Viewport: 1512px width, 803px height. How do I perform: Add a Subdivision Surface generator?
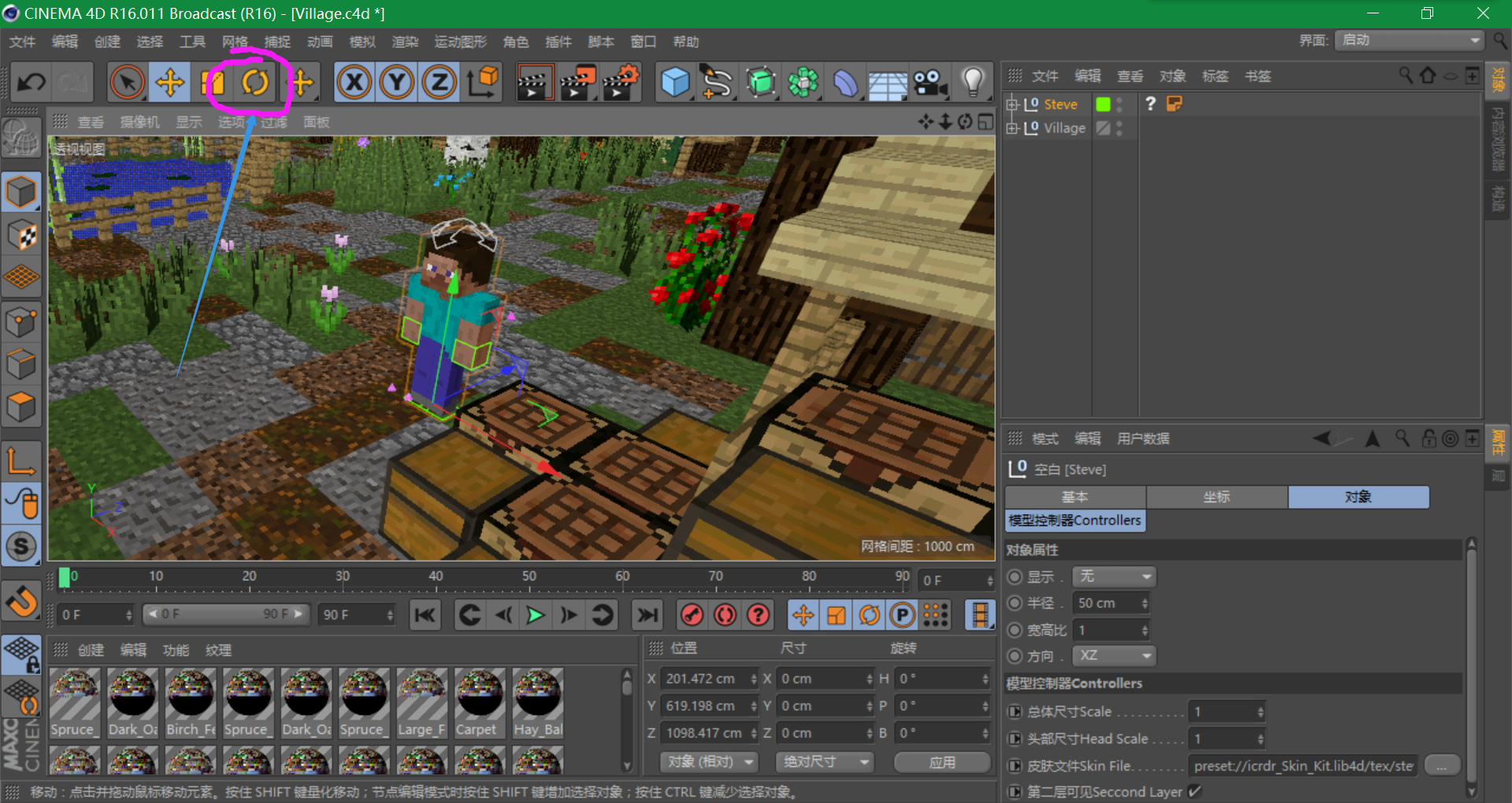pyautogui.click(x=761, y=82)
